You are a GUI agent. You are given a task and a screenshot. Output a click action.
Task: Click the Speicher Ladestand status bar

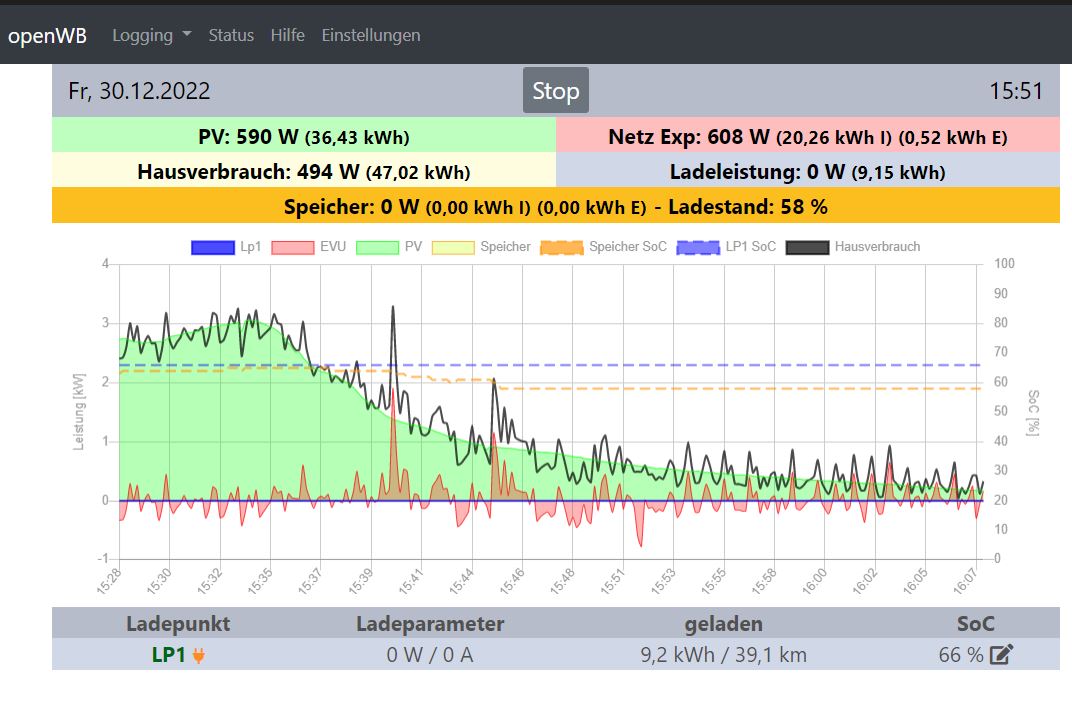pos(555,207)
